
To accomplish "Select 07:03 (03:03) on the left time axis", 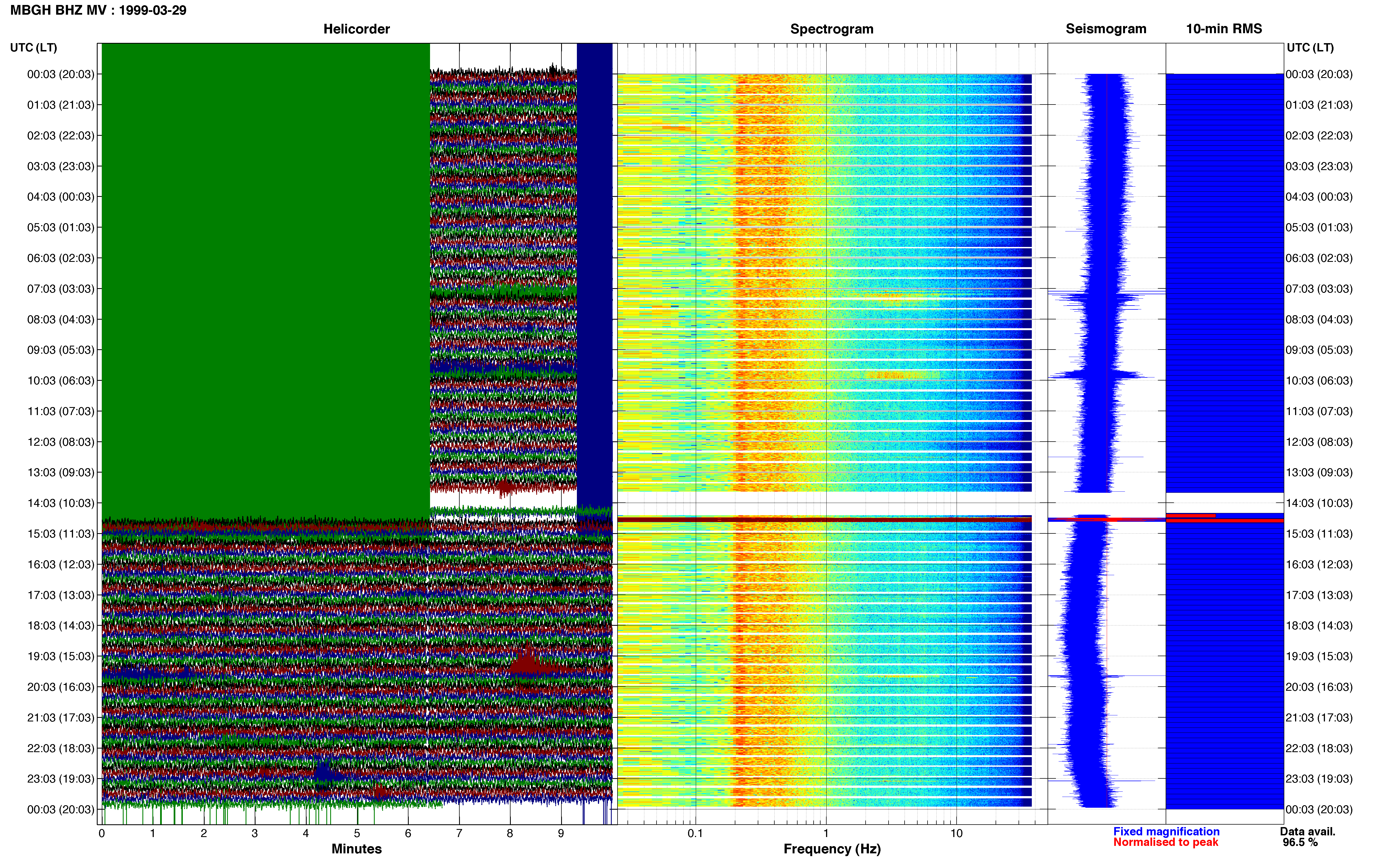I will (61, 289).
